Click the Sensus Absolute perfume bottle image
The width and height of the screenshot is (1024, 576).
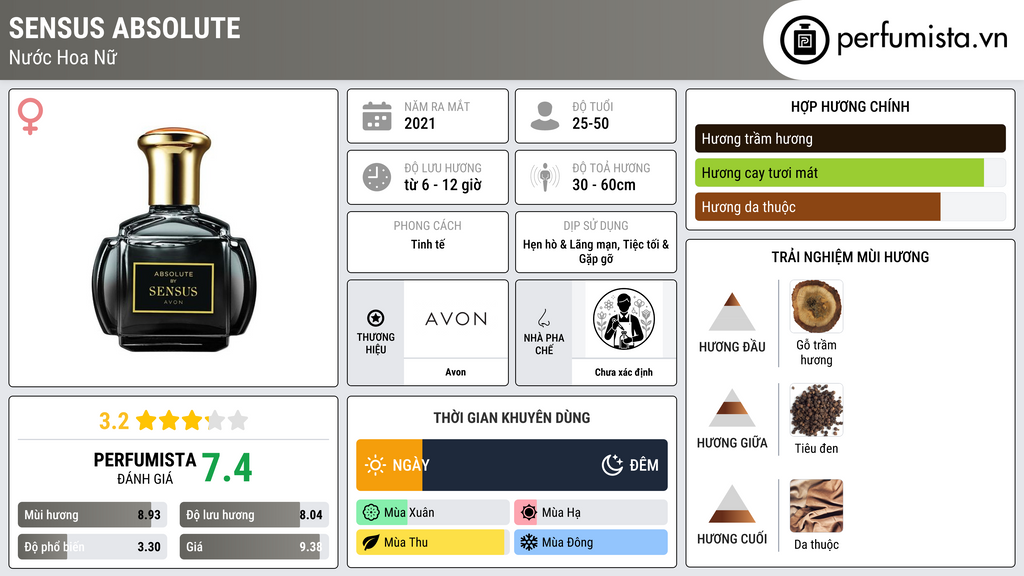[x=174, y=239]
